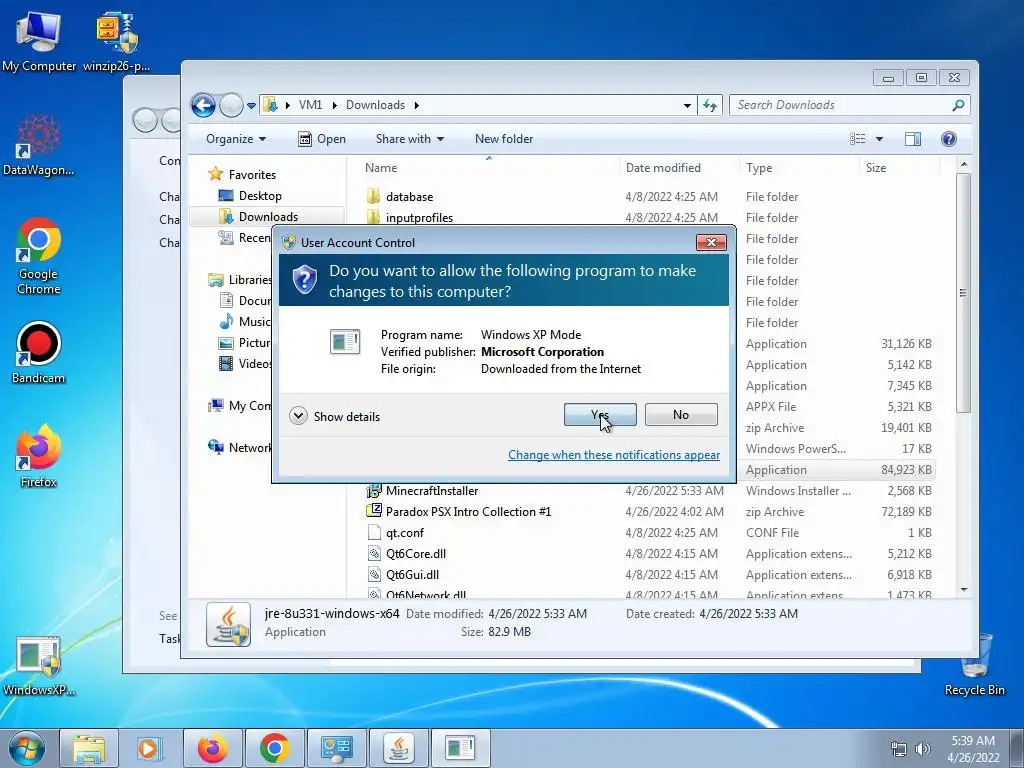The width and height of the screenshot is (1024, 768).
Task: Open the recent pages dropdown arrow
Action: point(251,105)
